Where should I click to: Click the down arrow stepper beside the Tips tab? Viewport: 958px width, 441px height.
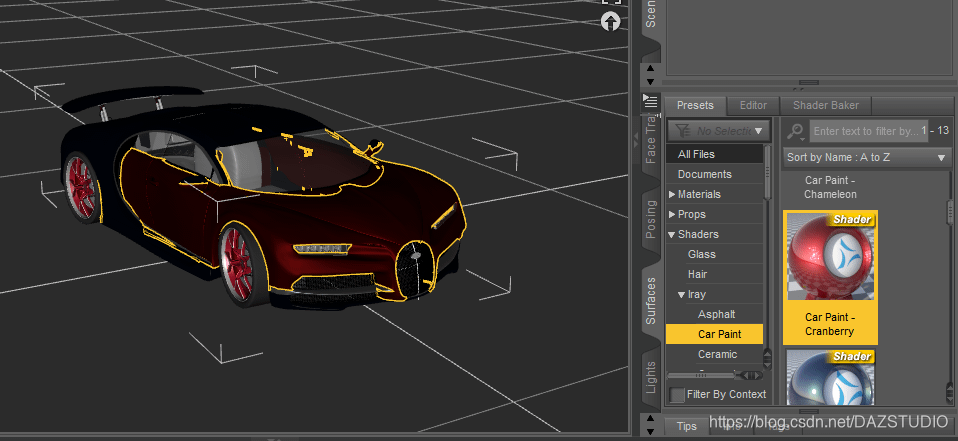coord(650,432)
